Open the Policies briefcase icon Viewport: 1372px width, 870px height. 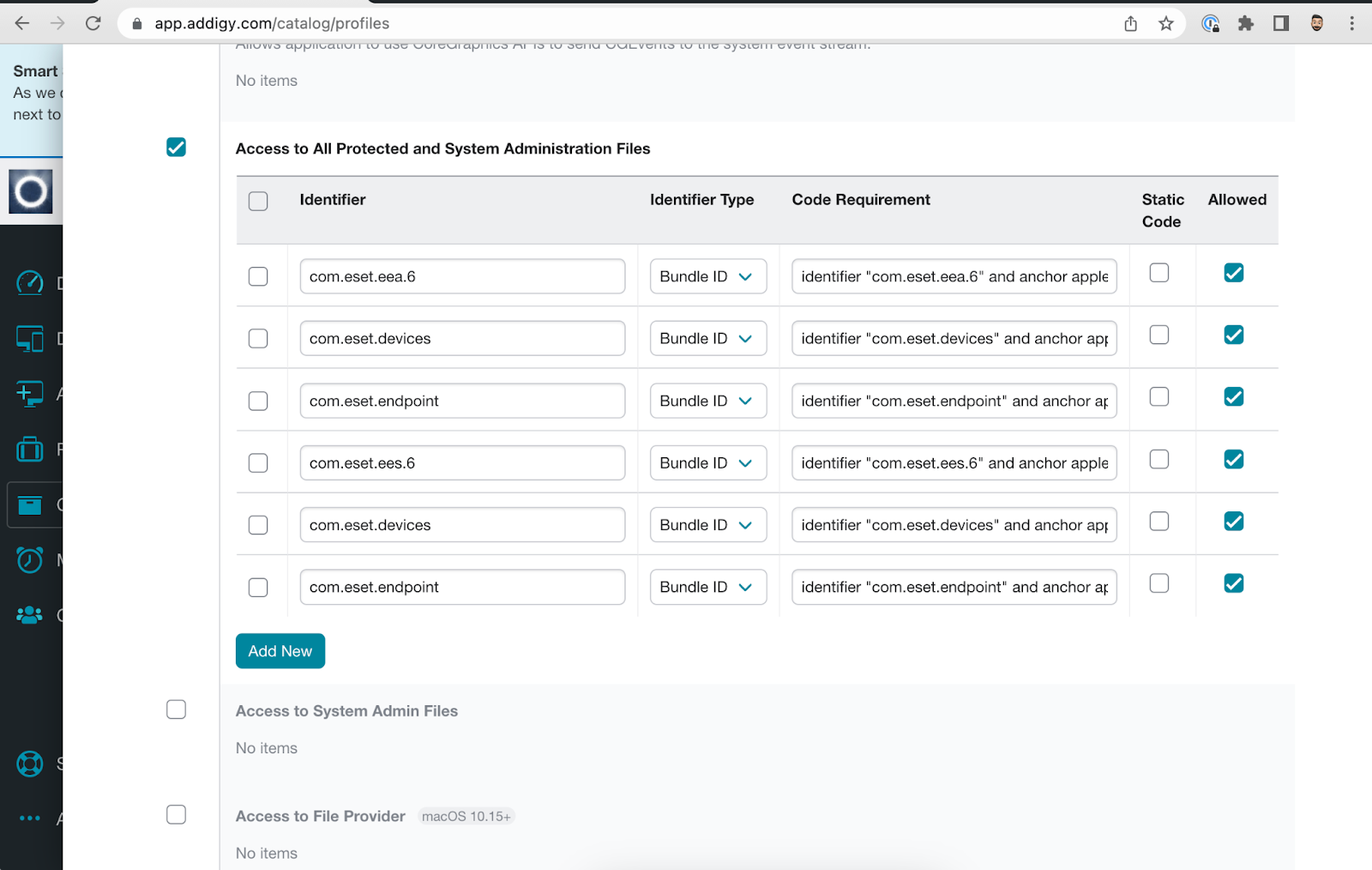(30, 449)
